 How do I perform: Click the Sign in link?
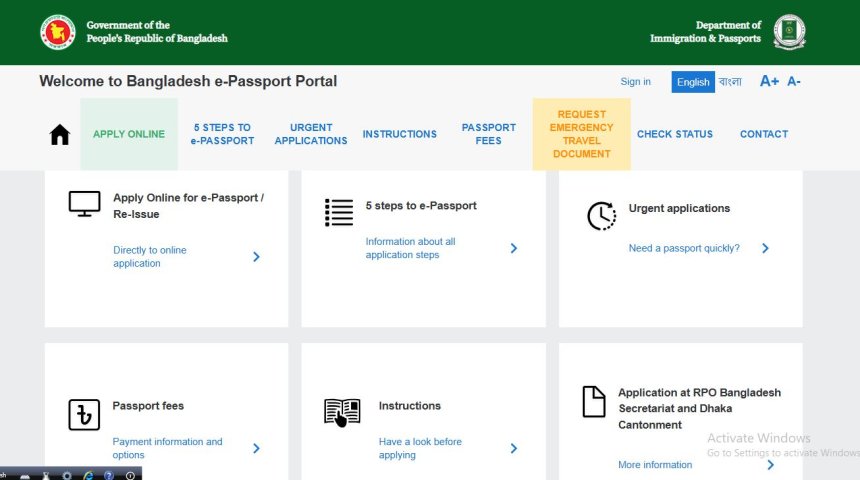click(635, 82)
